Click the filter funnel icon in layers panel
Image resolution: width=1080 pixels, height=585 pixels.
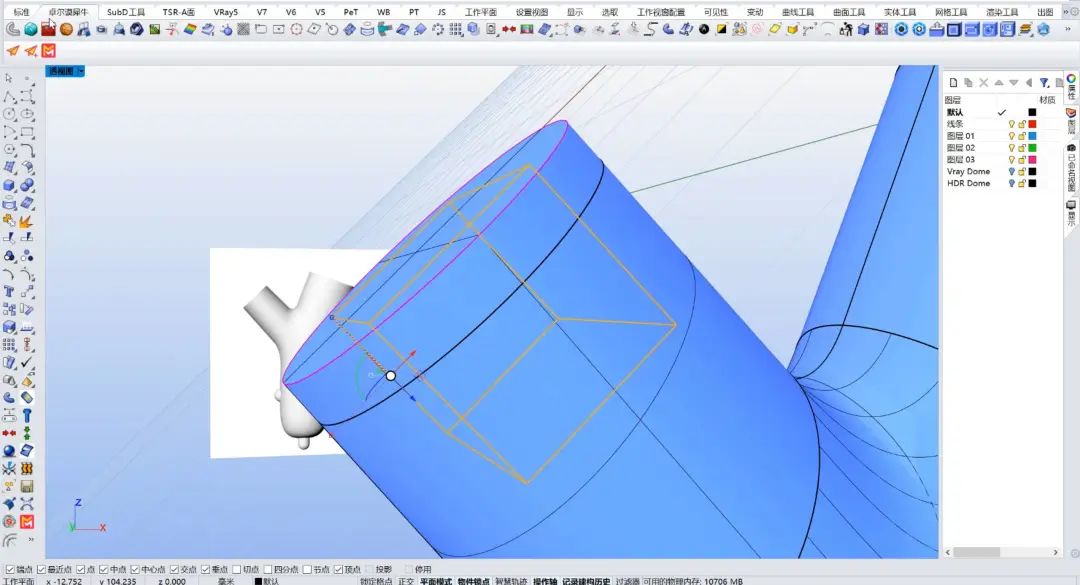[x=1043, y=83]
